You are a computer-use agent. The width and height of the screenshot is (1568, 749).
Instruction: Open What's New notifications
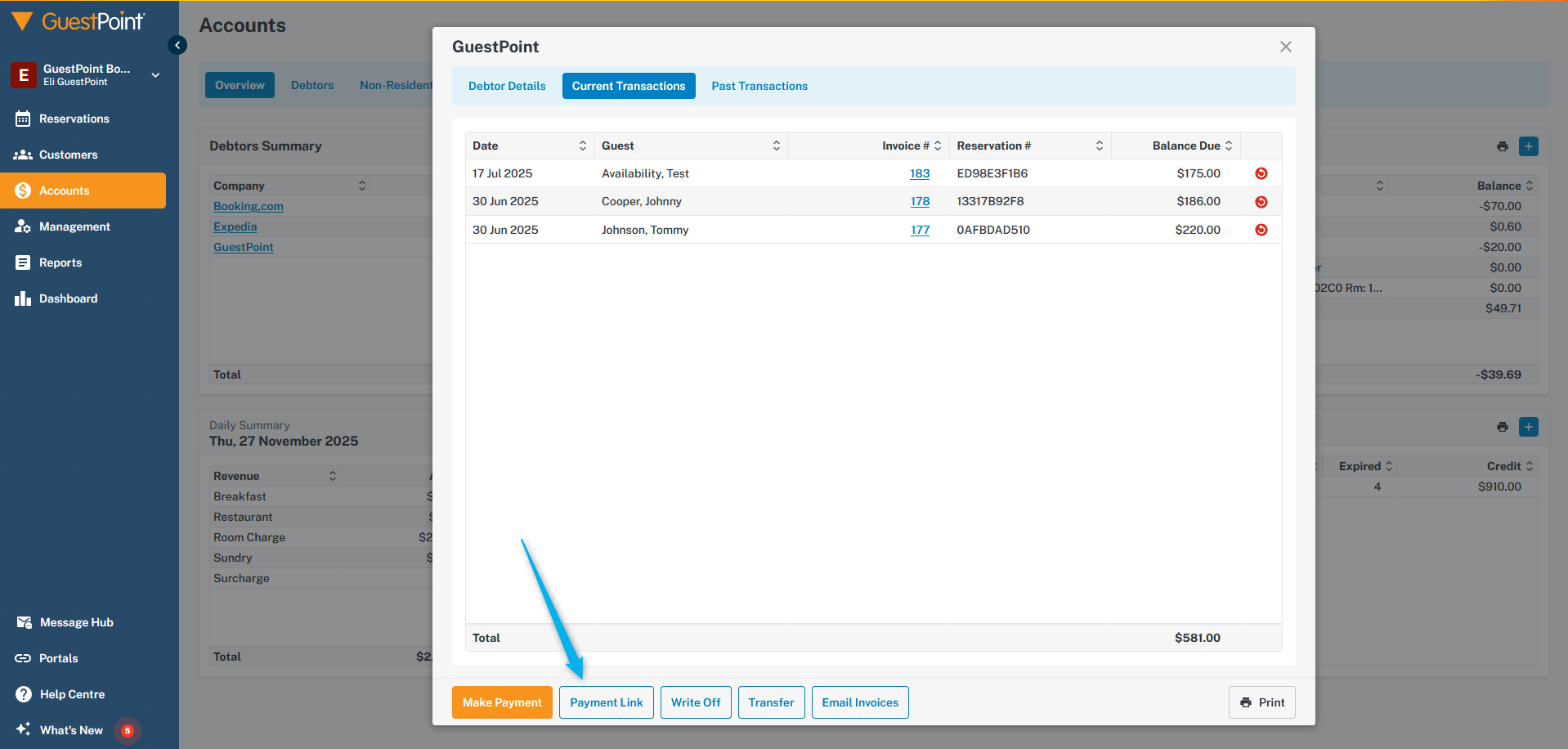pyautogui.click(x=71, y=730)
